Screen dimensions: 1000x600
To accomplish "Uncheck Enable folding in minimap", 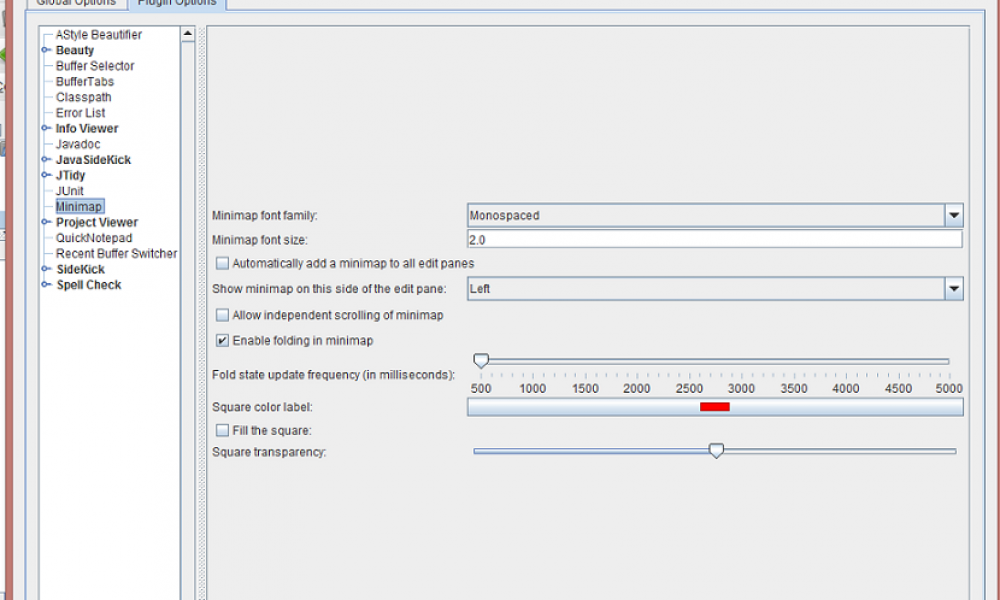I will click(221, 340).
